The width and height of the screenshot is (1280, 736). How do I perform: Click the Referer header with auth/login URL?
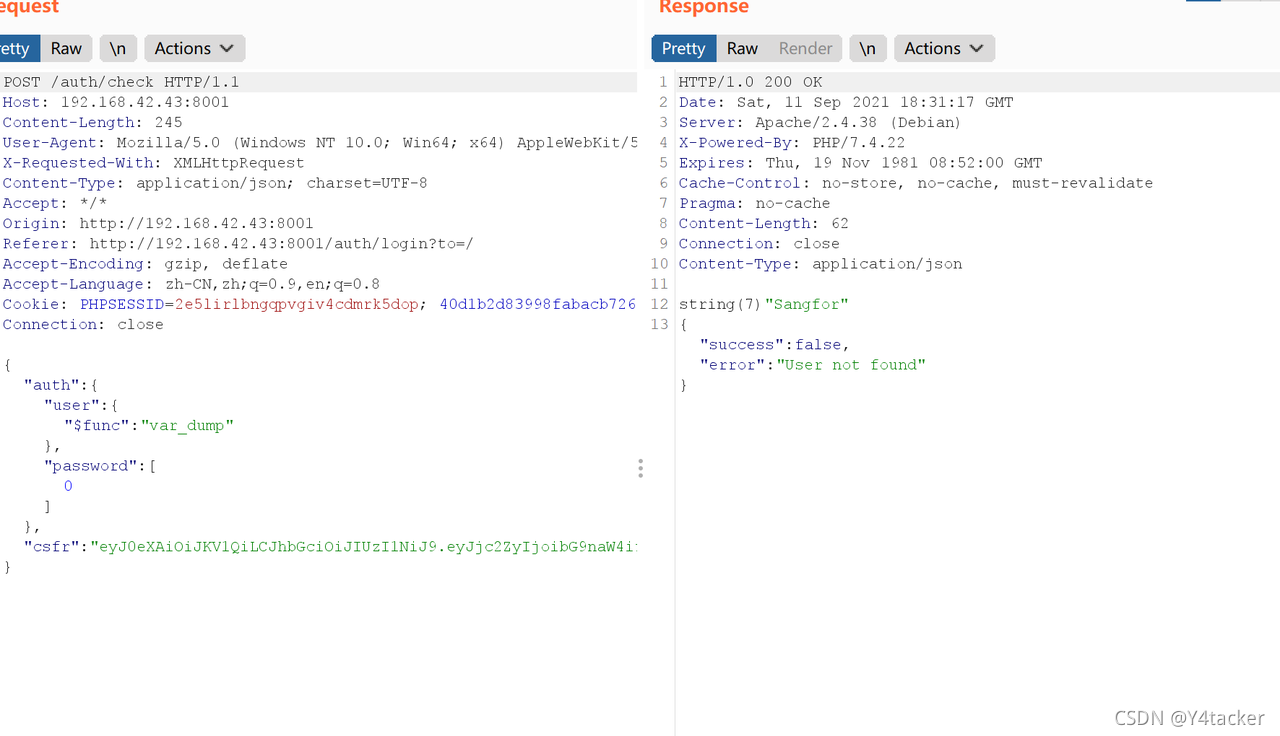238,243
